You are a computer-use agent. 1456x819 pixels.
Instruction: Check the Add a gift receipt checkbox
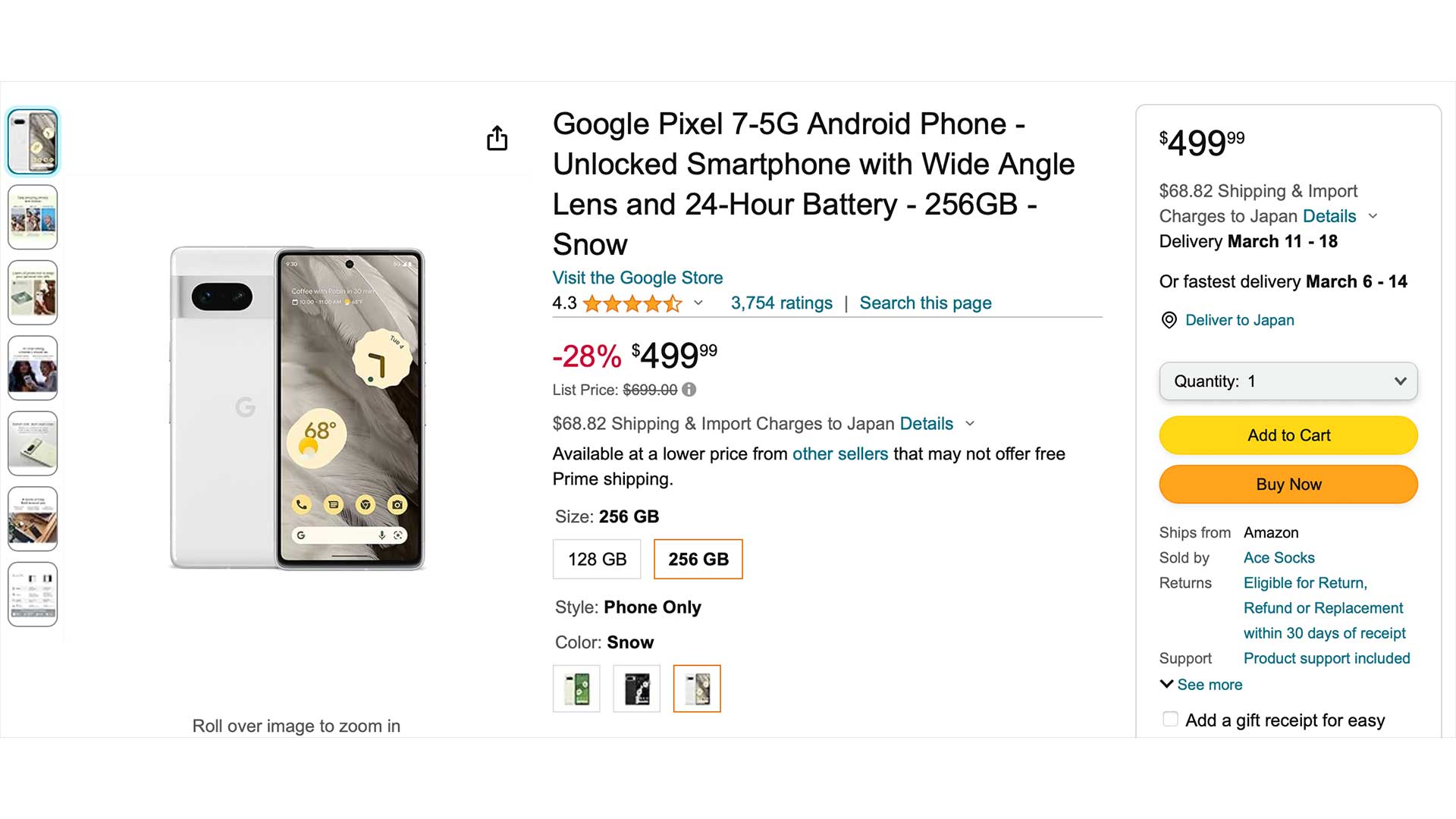tap(1170, 720)
